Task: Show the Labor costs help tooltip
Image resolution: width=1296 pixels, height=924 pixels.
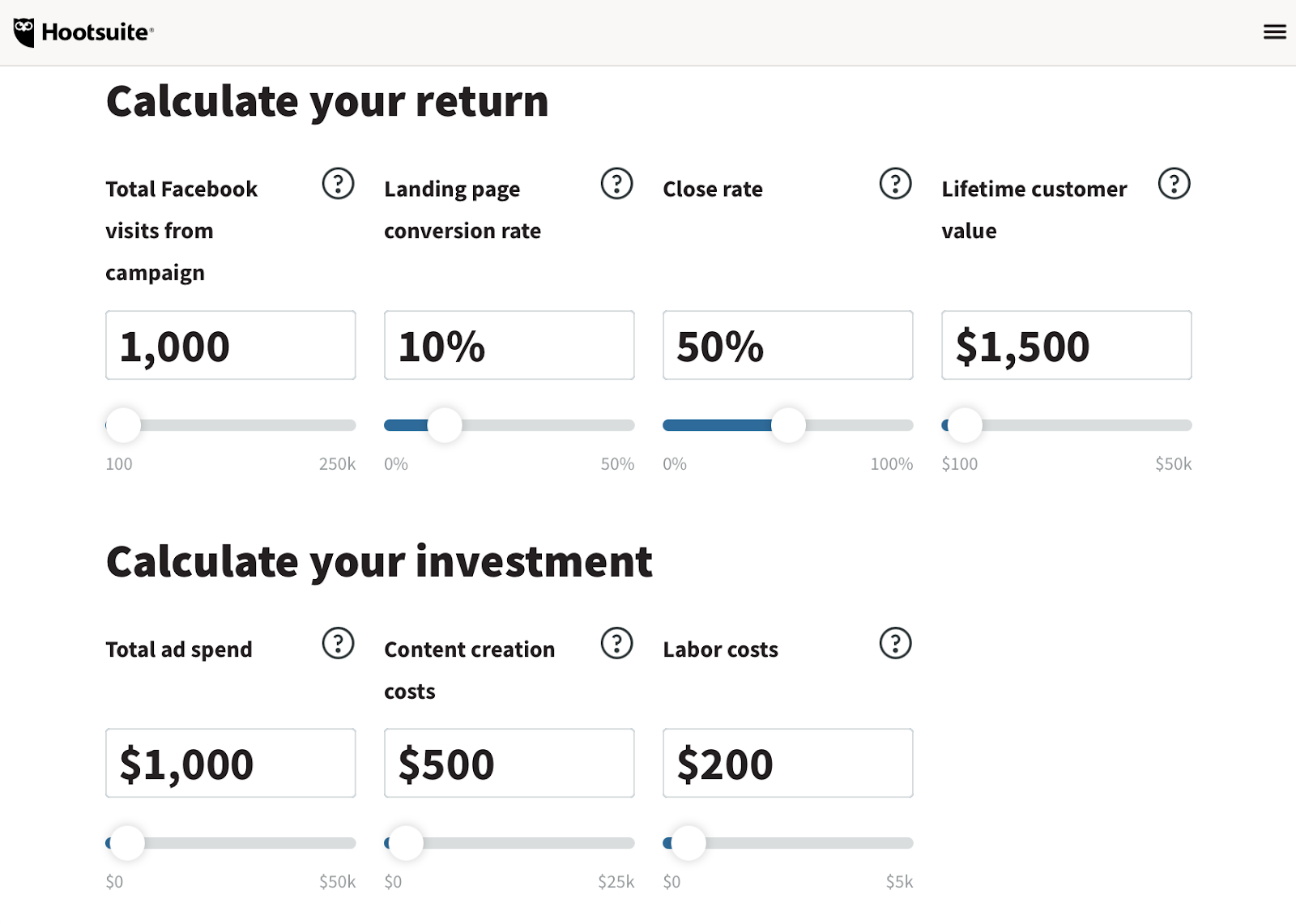Action: (895, 644)
